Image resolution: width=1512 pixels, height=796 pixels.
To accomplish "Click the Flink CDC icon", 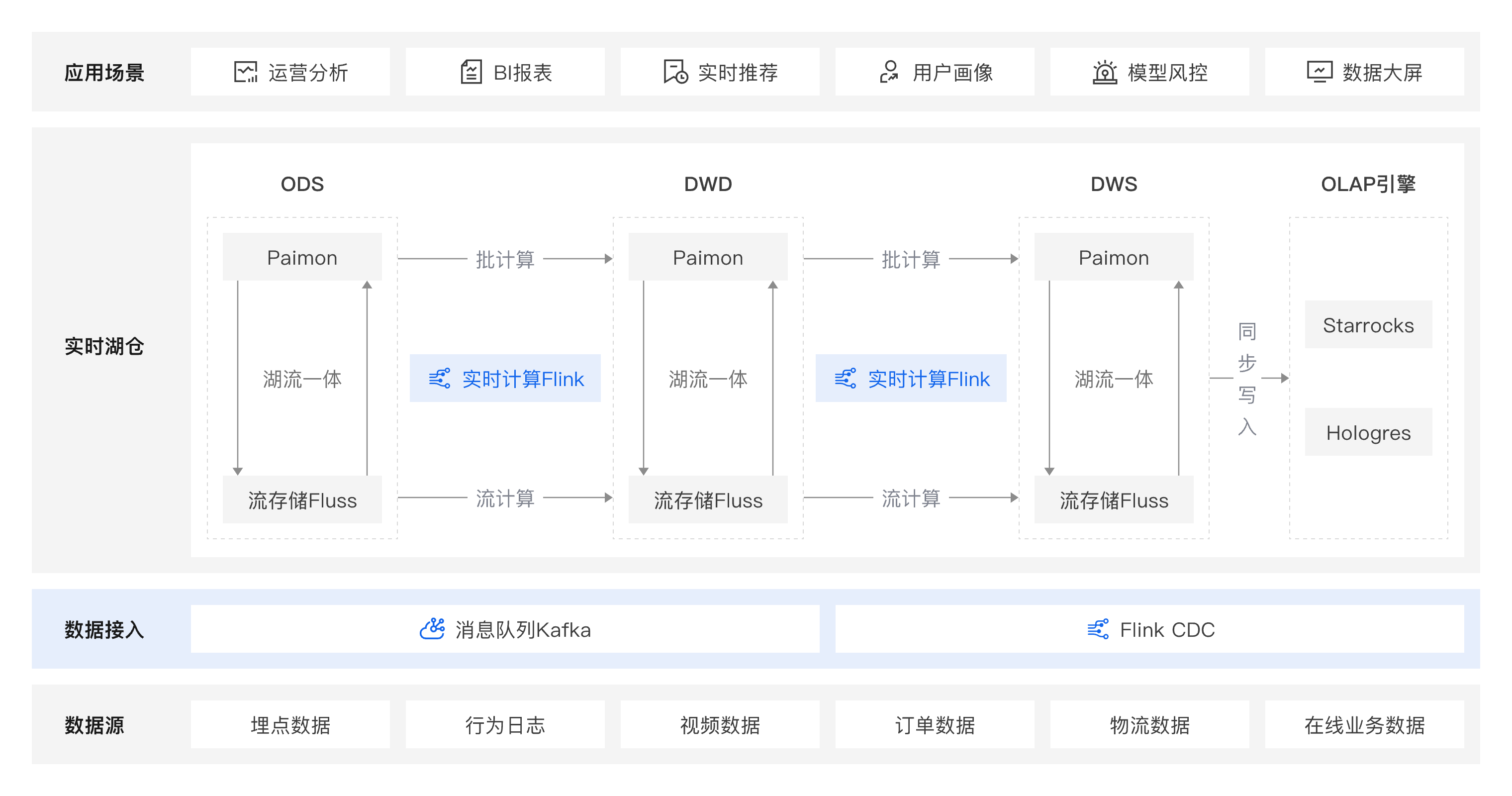I will point(1098,629).
